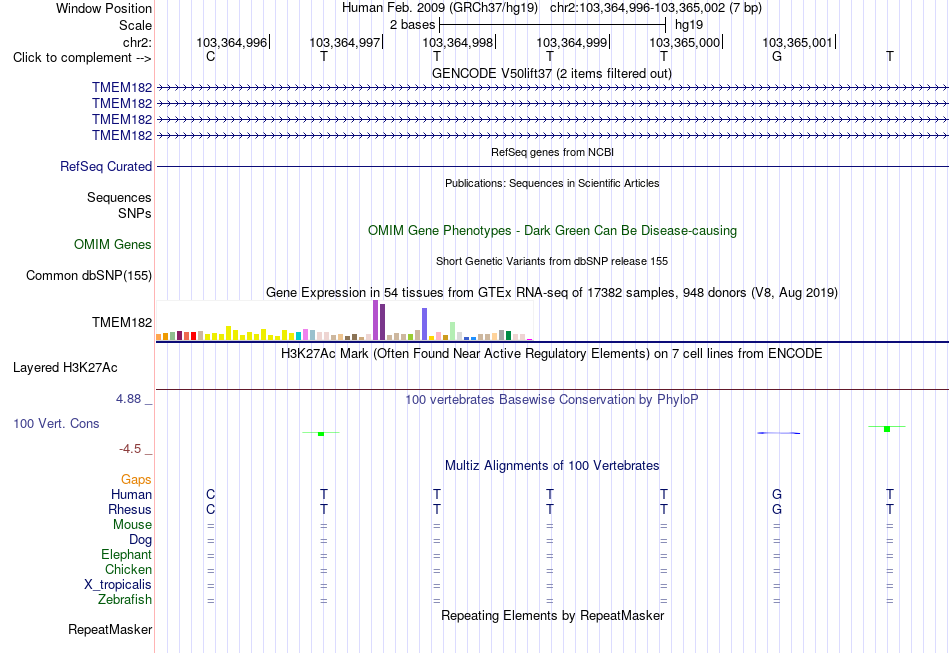950x653 pixels.
Task: Click the OMIM Genes track label
Action: pyautogui.click(x=113, y=245)
